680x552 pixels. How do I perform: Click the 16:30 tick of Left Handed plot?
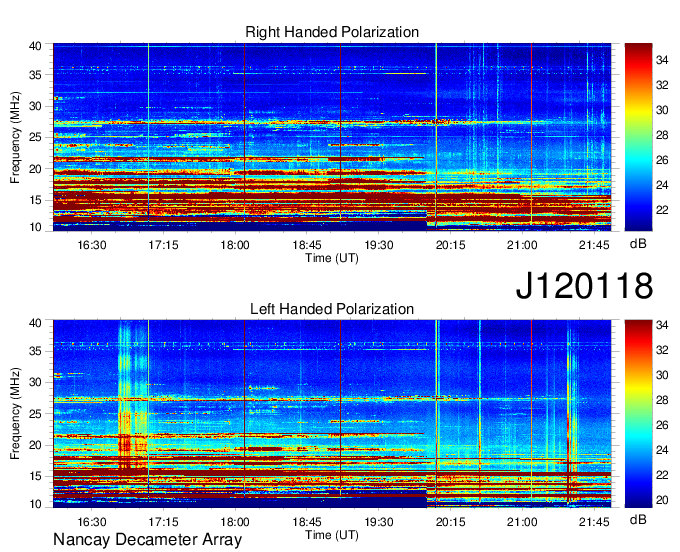[x=92, y=522]
